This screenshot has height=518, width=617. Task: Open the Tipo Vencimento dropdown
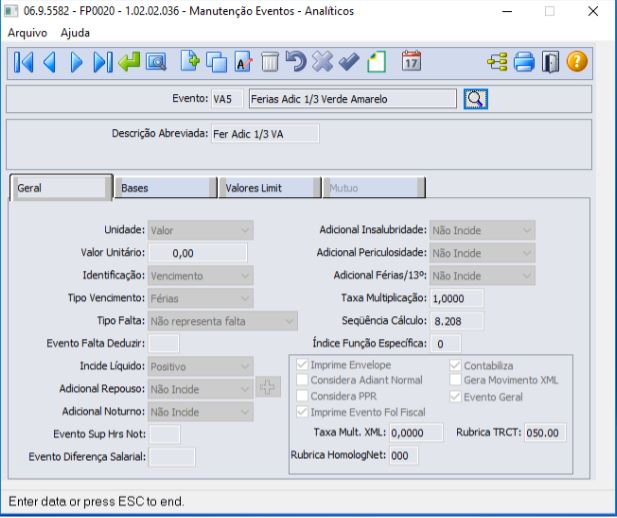point(200,298)
